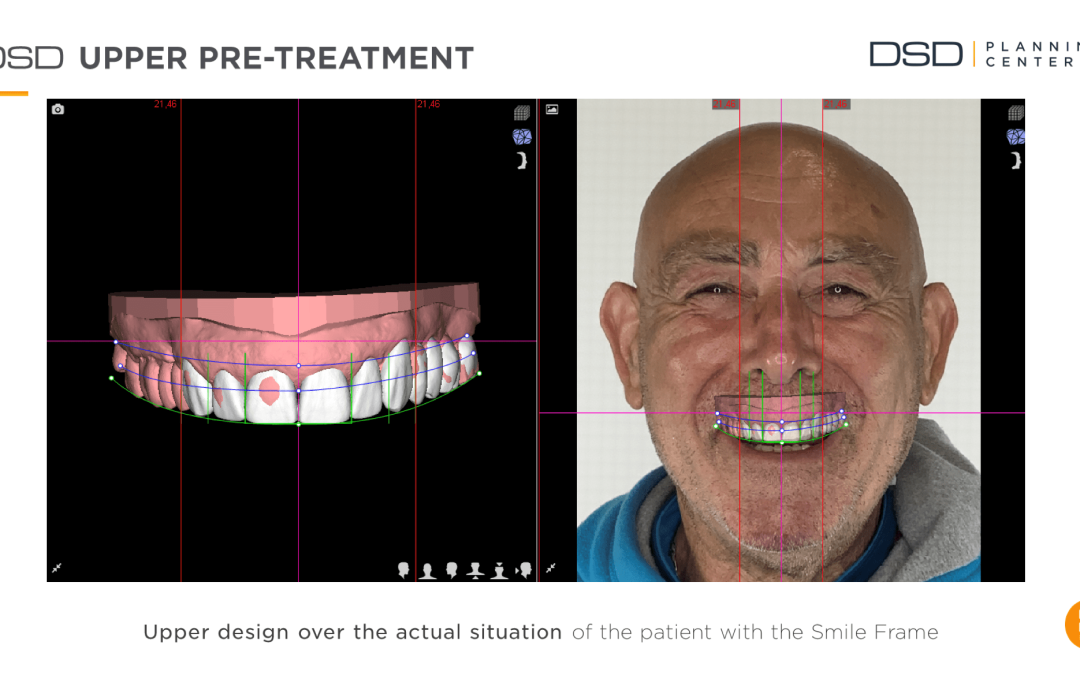Click the camera snapshot icon in the 3D model pane
Viewport: 1080px width, 675px height.
pos(58,110)
